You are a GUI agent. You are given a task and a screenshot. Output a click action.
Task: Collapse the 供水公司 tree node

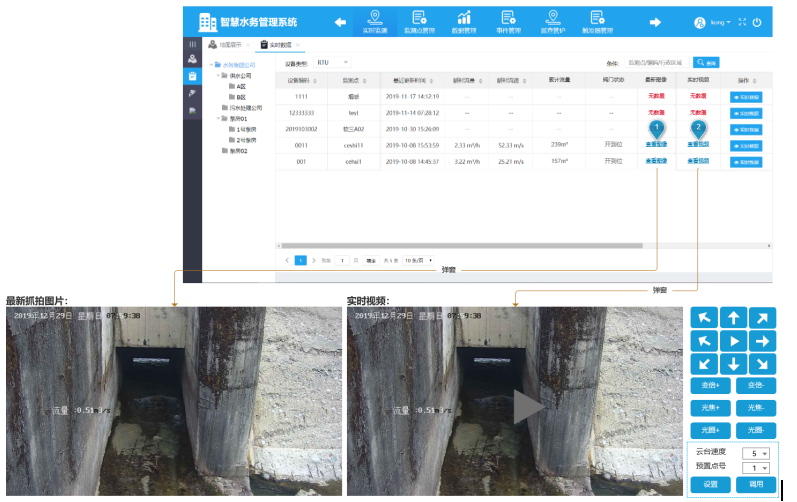(220, 75)
